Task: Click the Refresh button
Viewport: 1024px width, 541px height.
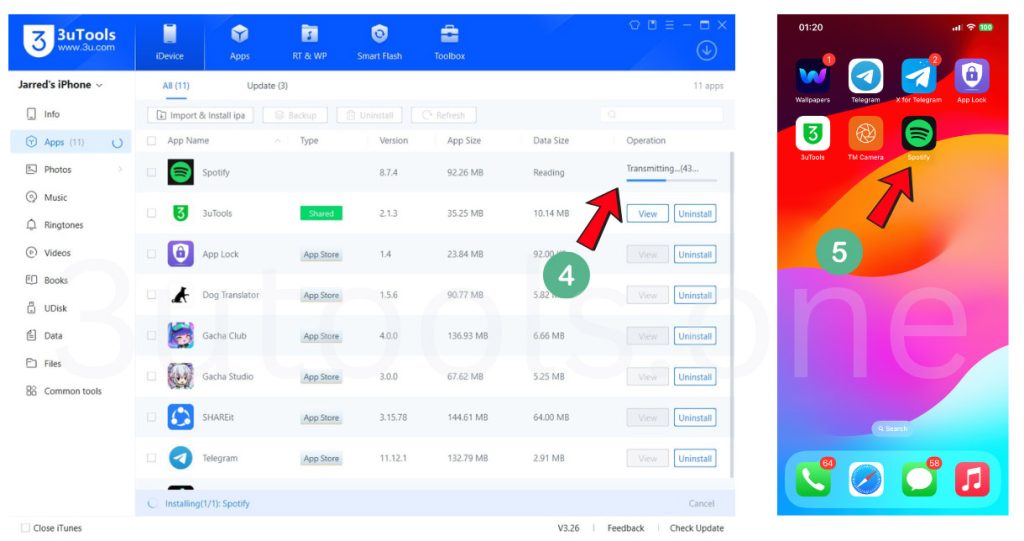Action: click(x=443, y=115)
